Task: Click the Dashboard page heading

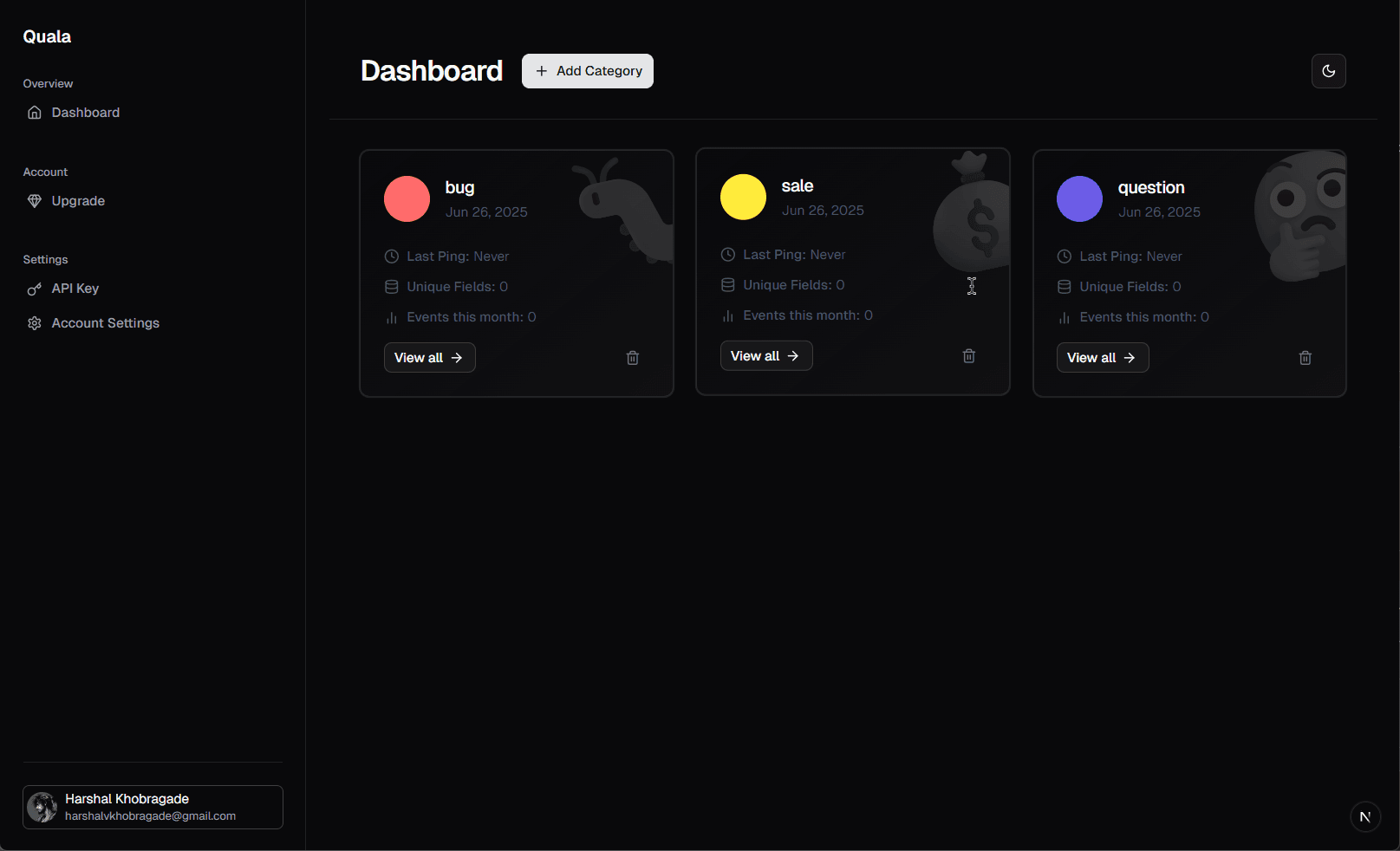Action: (432, 71)
